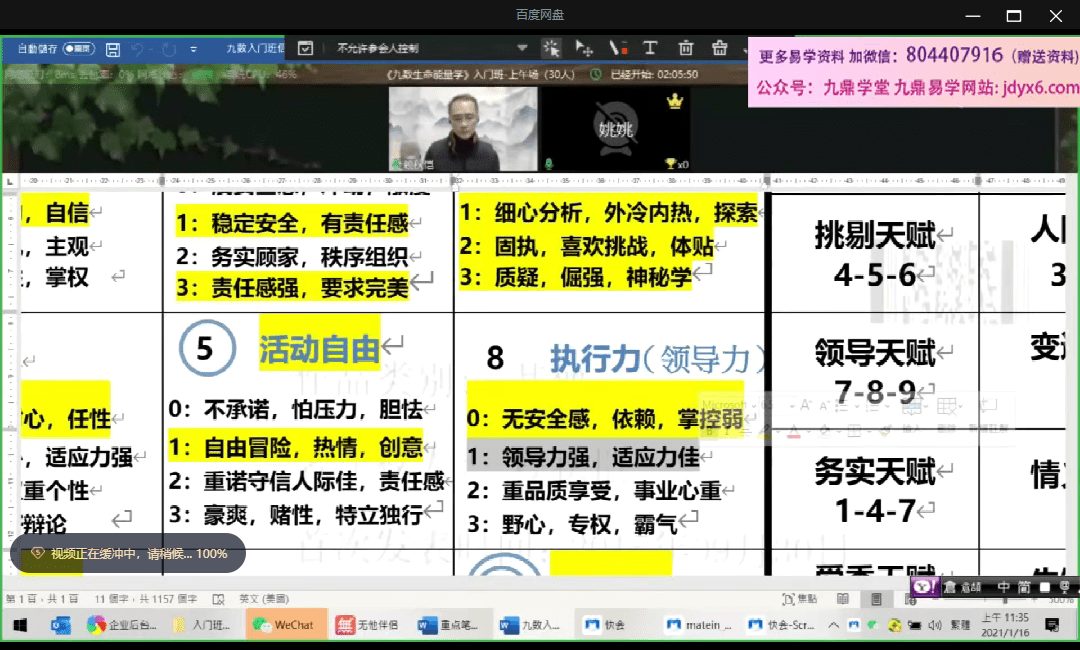Image resolution: width=1080 pixels, height=650 pixels.
Task: Select the text annotation tool
Action: coord(650,48)
